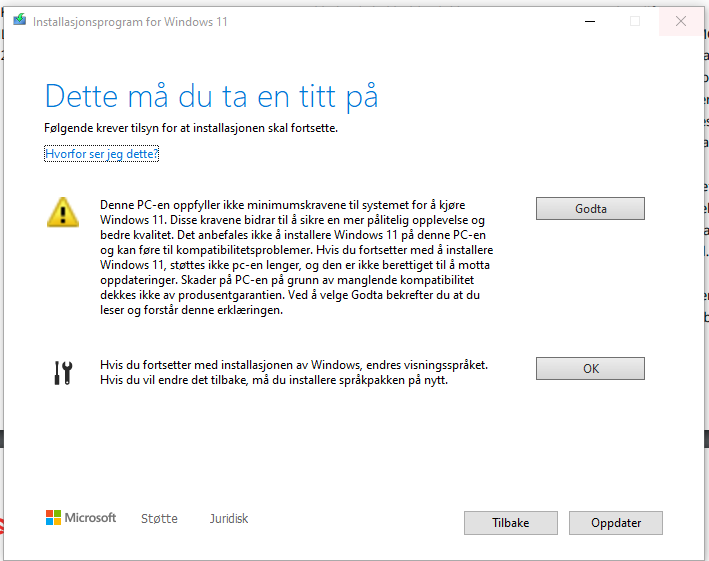Click the Microsoft logo
Viewport: 709px width, 561px height.
81,518
